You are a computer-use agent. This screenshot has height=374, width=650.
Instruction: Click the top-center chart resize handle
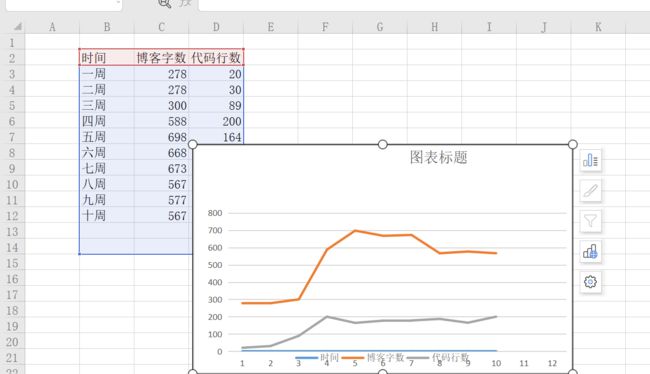tap(383, 144)
